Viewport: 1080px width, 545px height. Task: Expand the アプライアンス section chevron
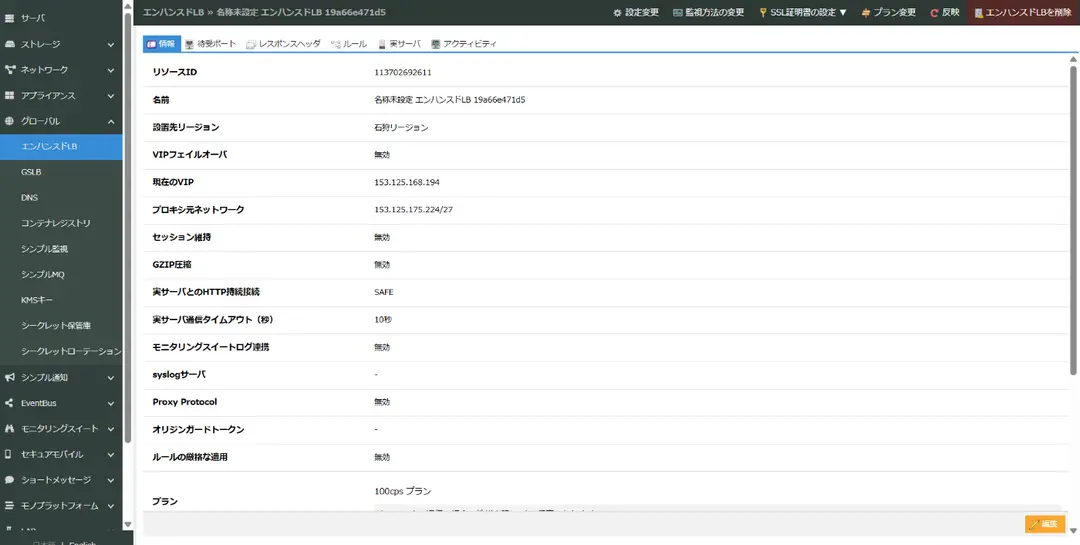[x=111, y=96]
